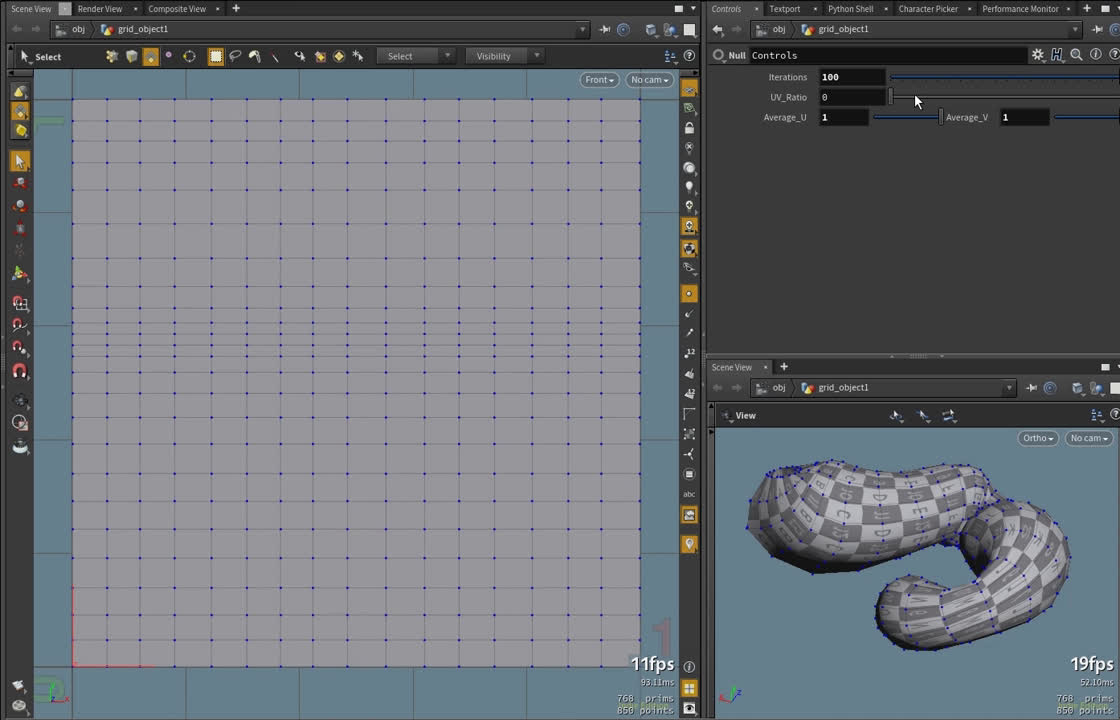Switch to the Render View tab
The width and height of the screenshot is (1120, 720).
pos(100,8)
